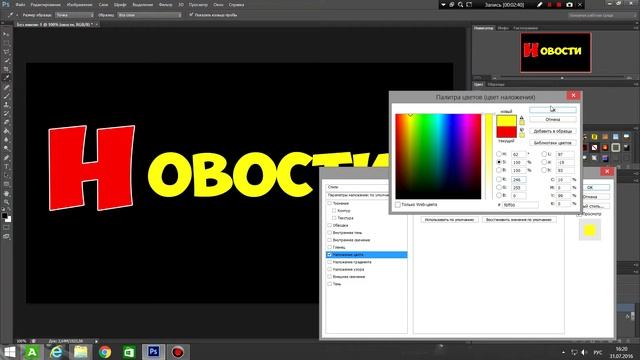Open the Размер образца dropdown
This screenshot has width=640, height=360.
(74, 15)
